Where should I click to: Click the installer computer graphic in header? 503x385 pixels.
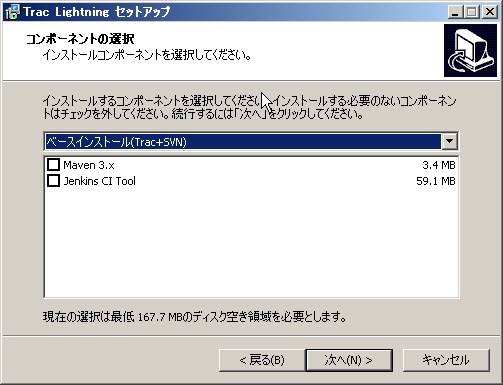470,50
